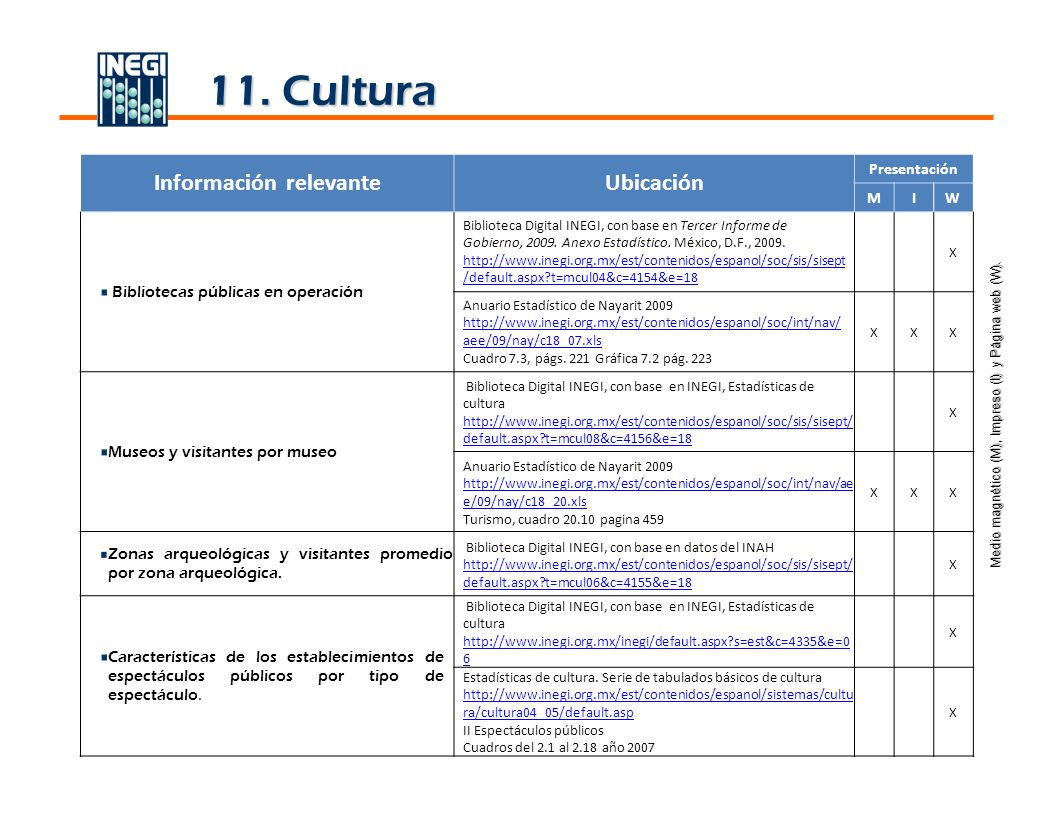This screenshot has height=816, width=1054.
Task: Select 'con base en datos del INAH' text
Action: (692, 548)
